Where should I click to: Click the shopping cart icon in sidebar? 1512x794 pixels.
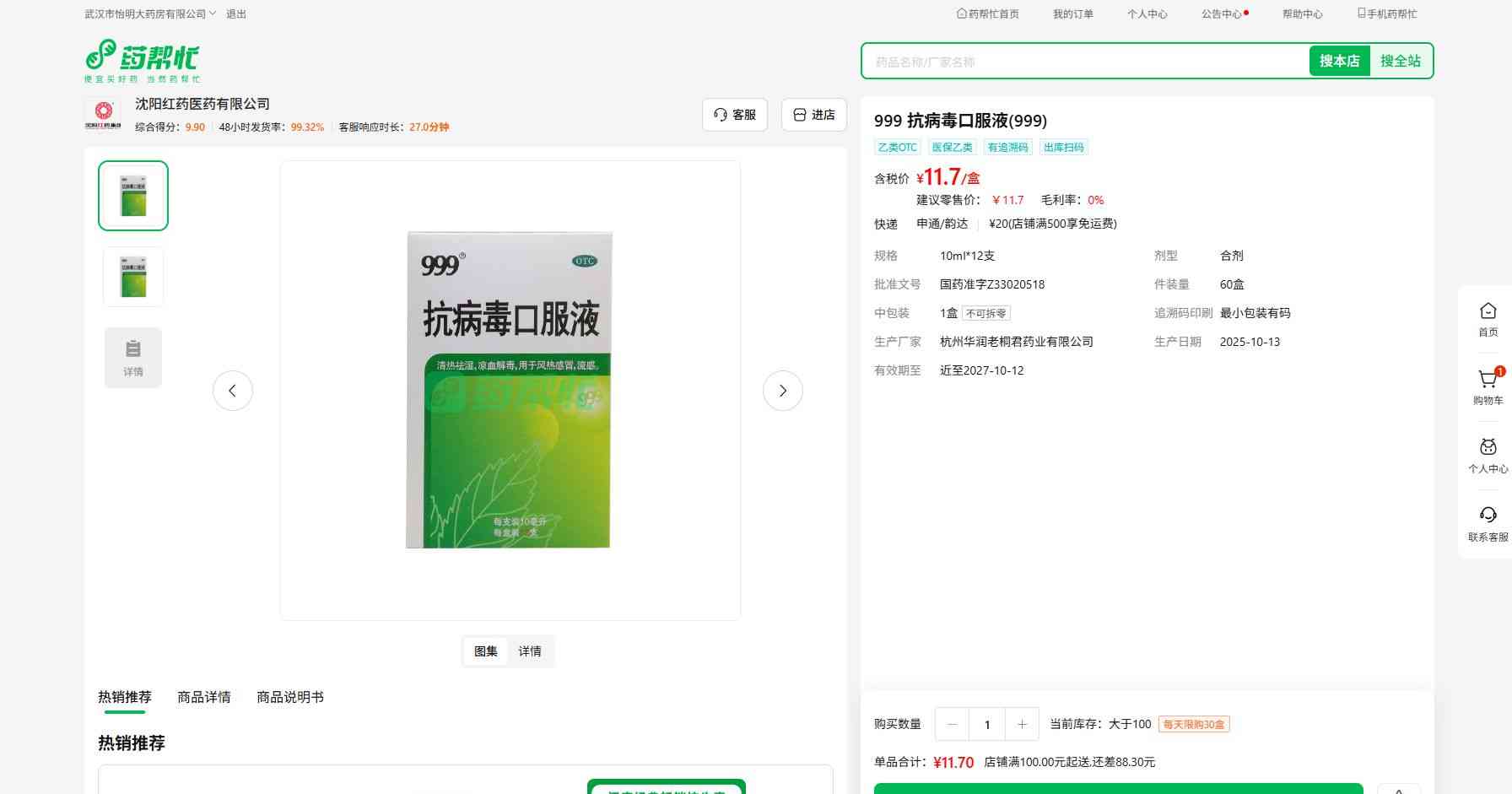click(x=1488, y=381)
